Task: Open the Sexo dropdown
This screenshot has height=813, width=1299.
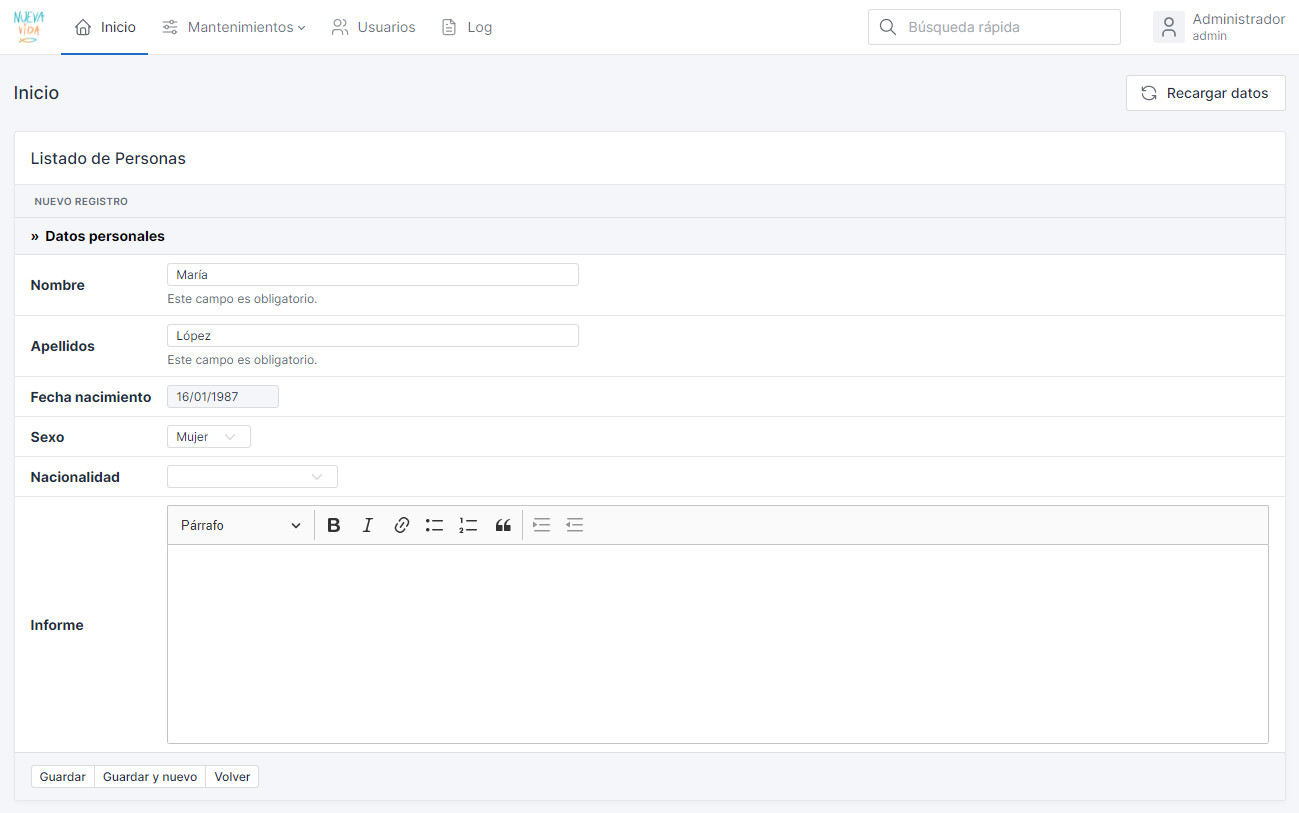Action: 208,437
